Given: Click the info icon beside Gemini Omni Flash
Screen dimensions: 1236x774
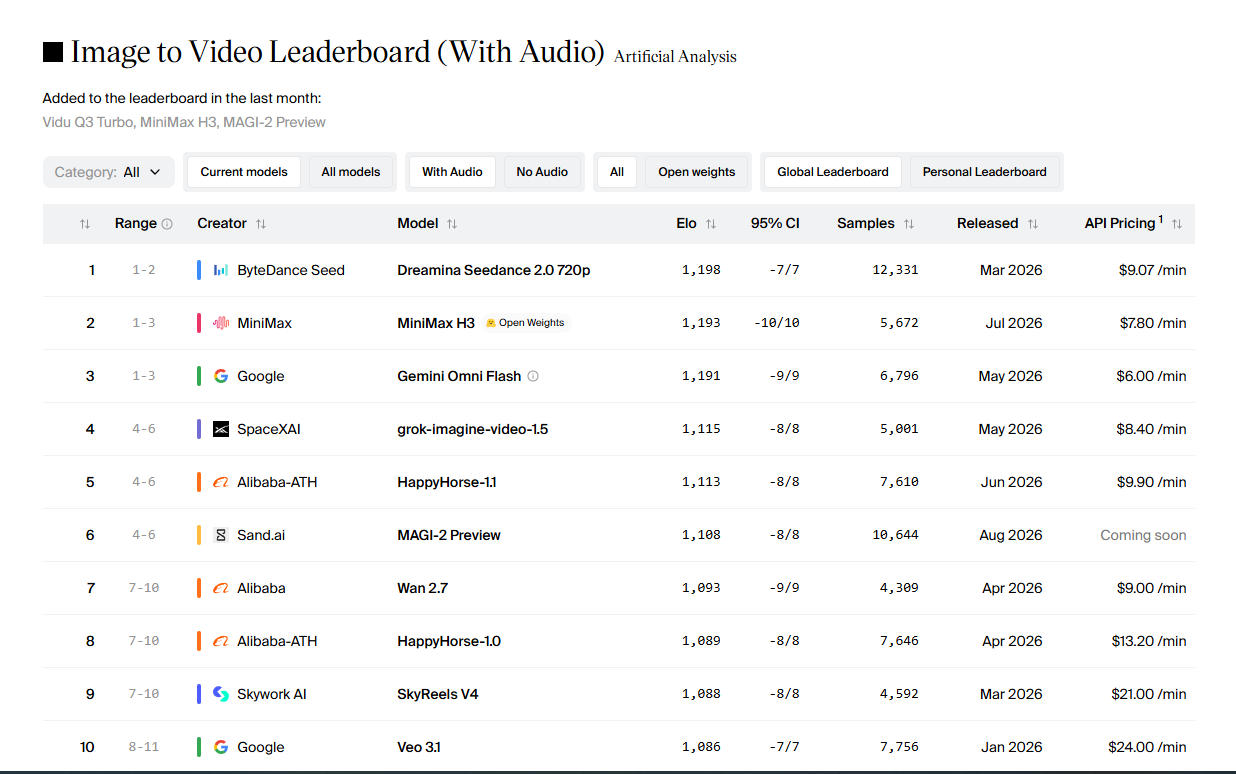Looking at the screenshot, I should click(x=533, y=376).
